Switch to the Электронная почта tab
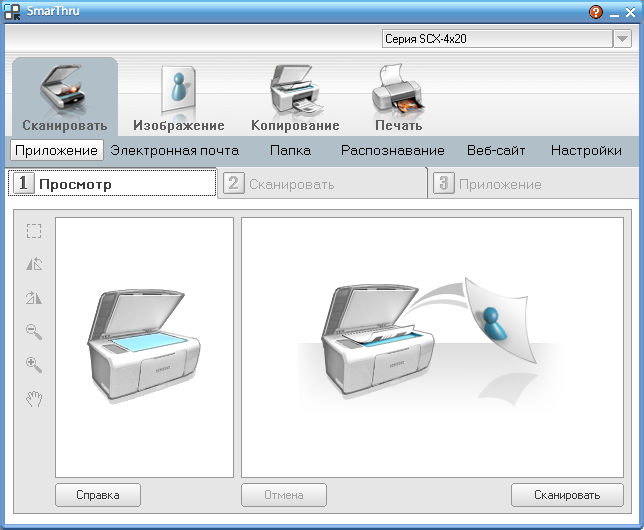This screenshot has width=644, height=530. click(175, 150)
